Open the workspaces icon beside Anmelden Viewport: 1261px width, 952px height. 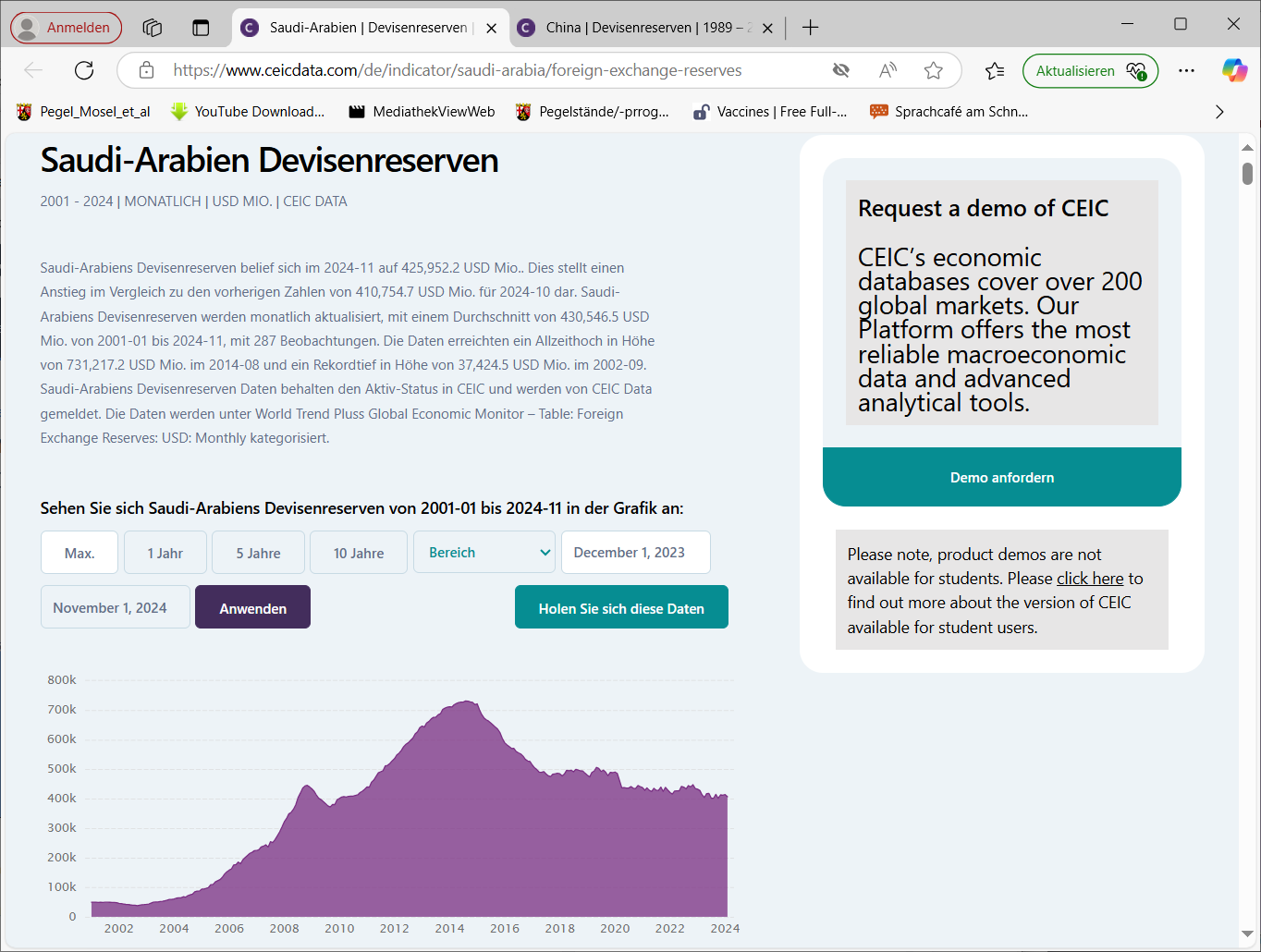[153, 28]
